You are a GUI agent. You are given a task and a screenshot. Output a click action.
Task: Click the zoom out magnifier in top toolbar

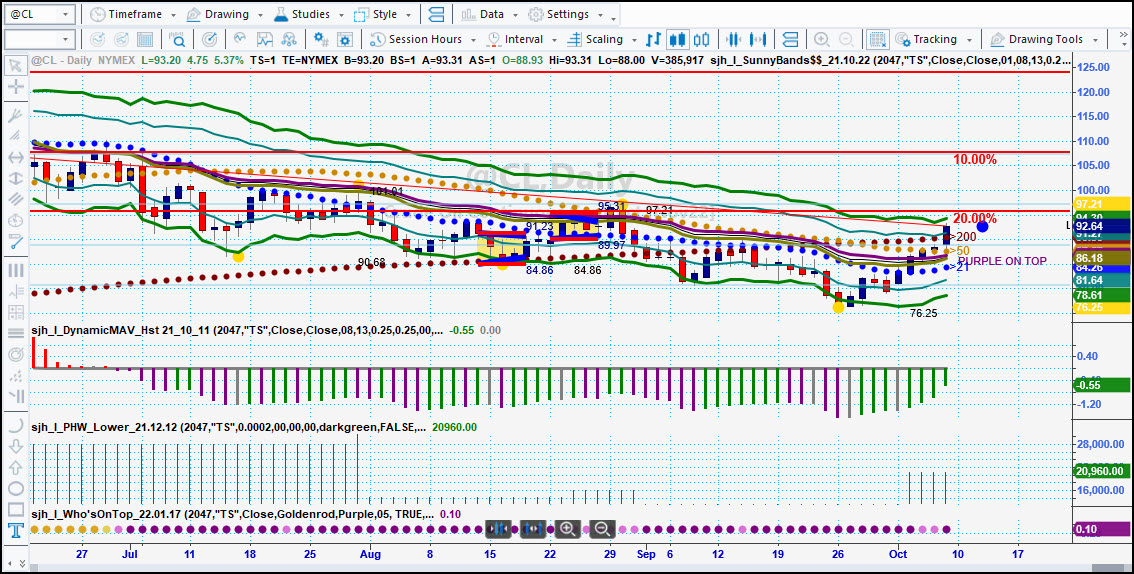pyautogui.click(x=845, y=39)
